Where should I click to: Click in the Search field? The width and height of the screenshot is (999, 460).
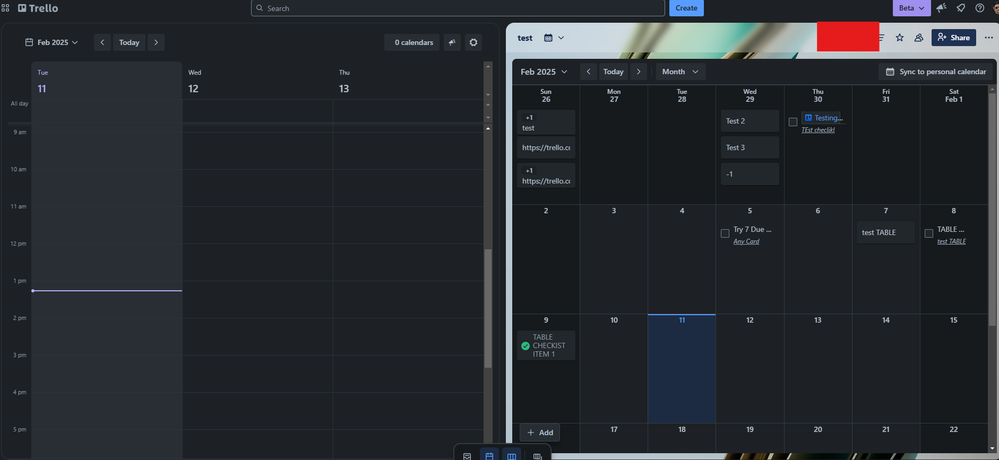pyautogui.click(x=457, y=8)
